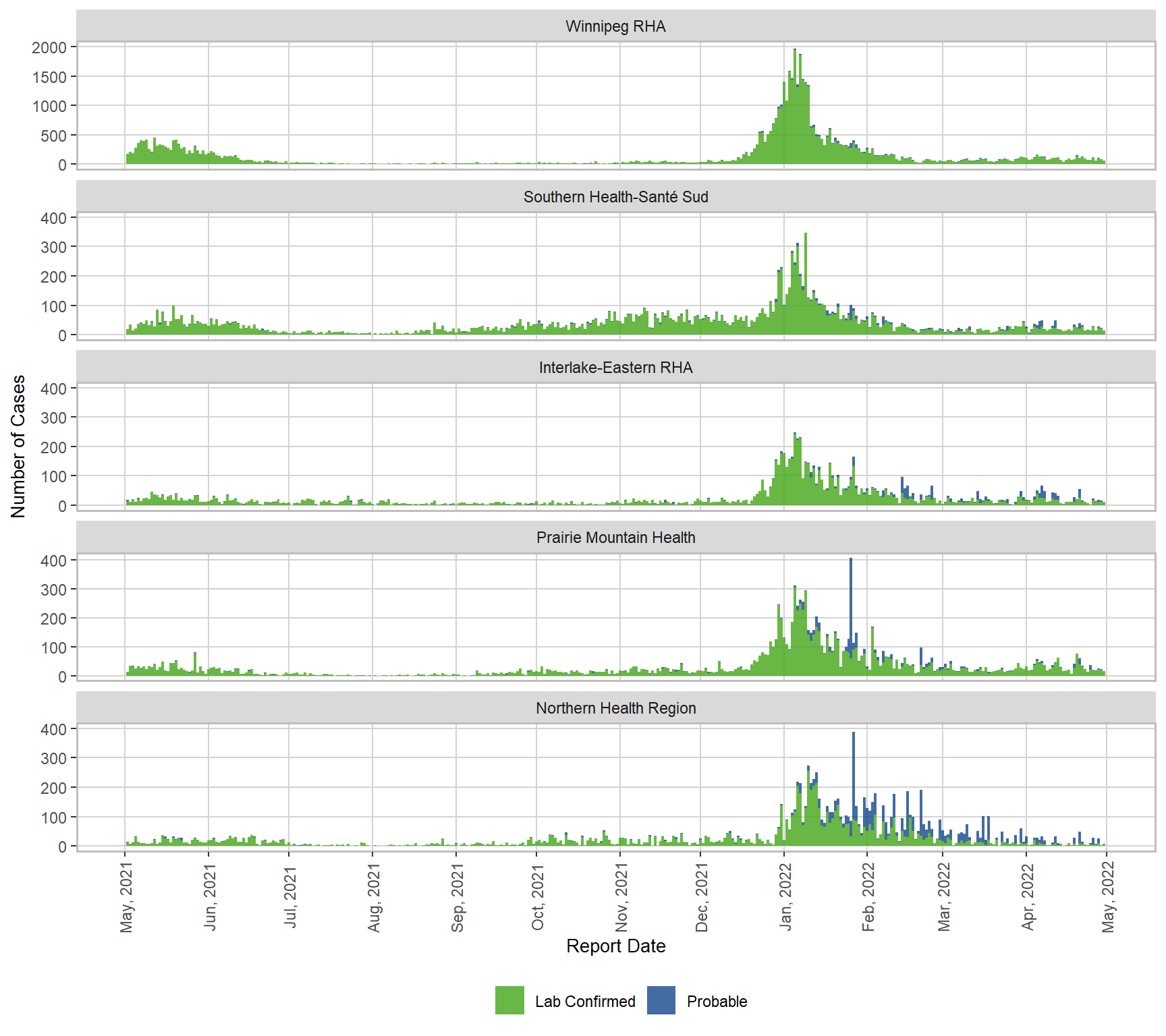This screenshot has width=1166, height=1036.
Task: Click the "Report Date" x-axis title
Action: (x=615, y=946)
